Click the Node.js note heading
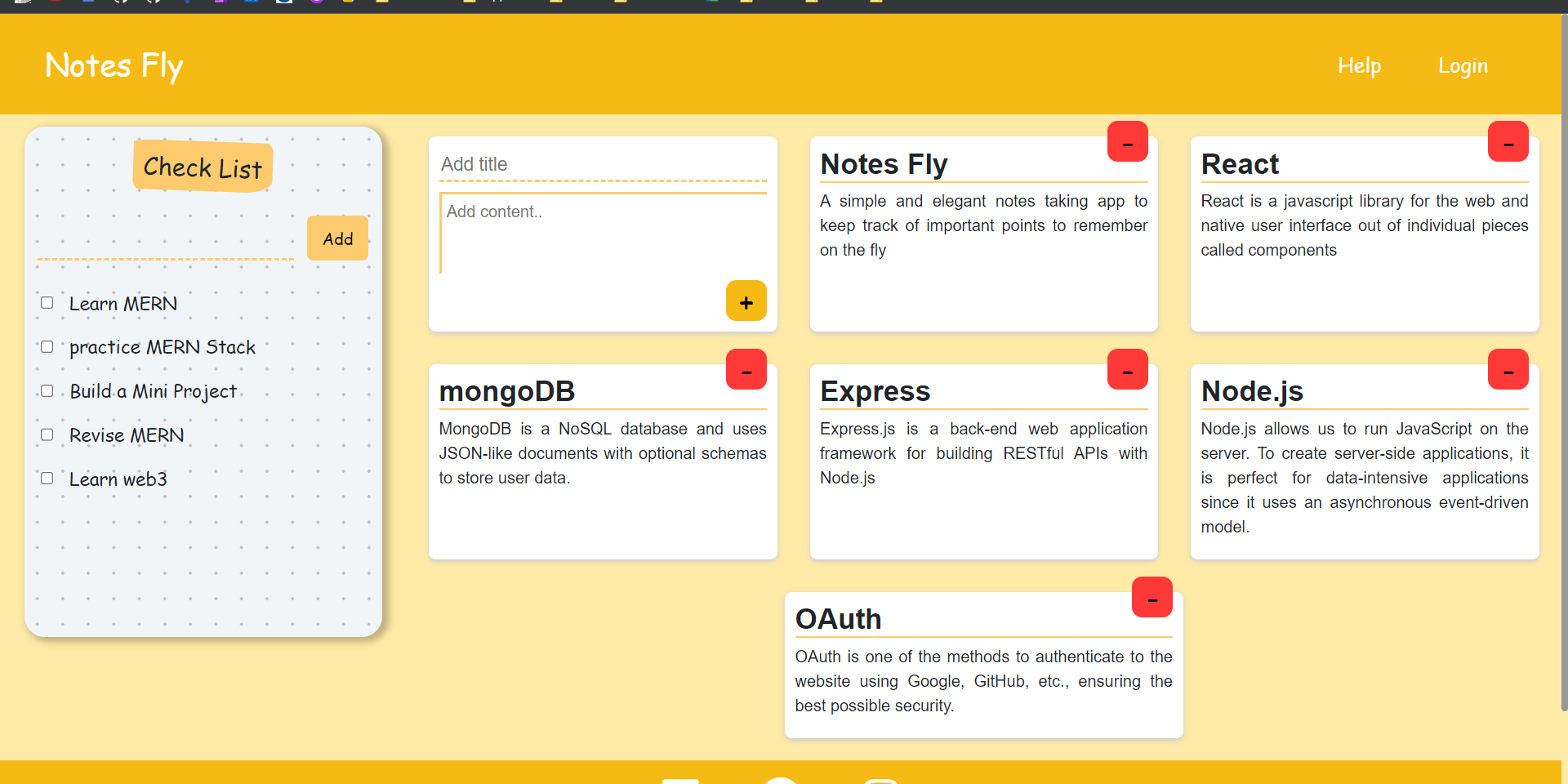Image resolution: width=1568 pixels, height=784 pixels. pyautogui.click(x=1252, y=392)
